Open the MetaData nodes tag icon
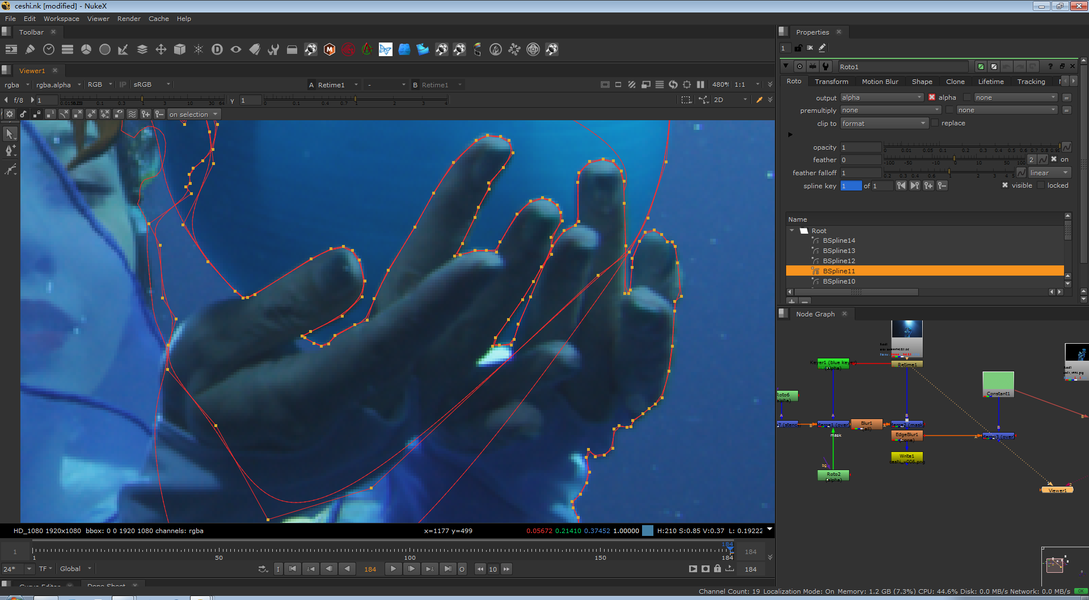 (x=255, y=49)
